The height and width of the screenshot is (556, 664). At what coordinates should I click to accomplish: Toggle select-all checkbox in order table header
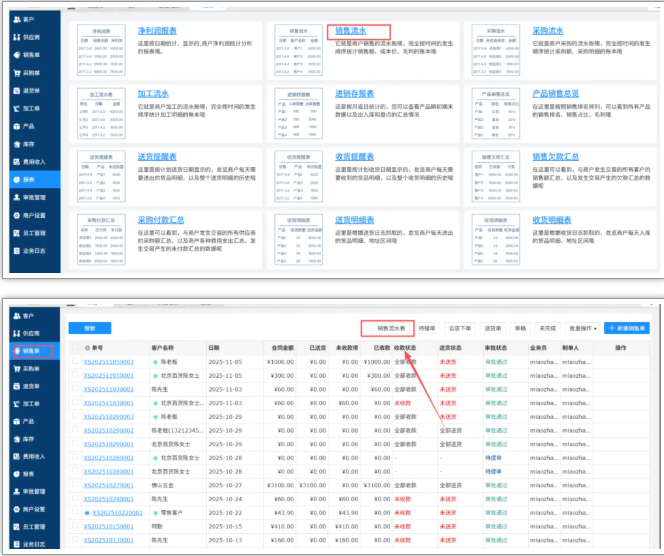76,347
